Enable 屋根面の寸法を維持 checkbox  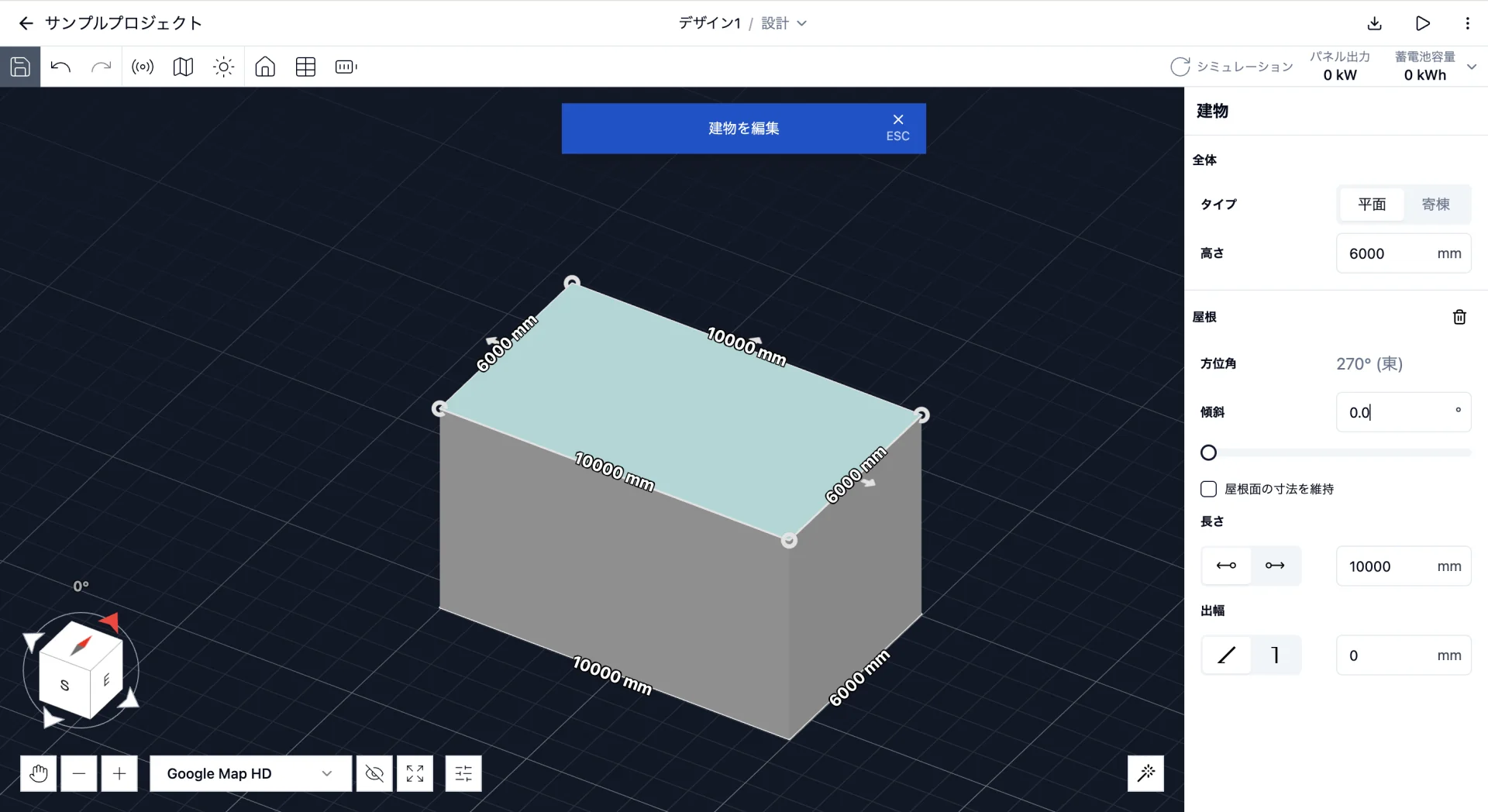click(x=1208, y=489)
